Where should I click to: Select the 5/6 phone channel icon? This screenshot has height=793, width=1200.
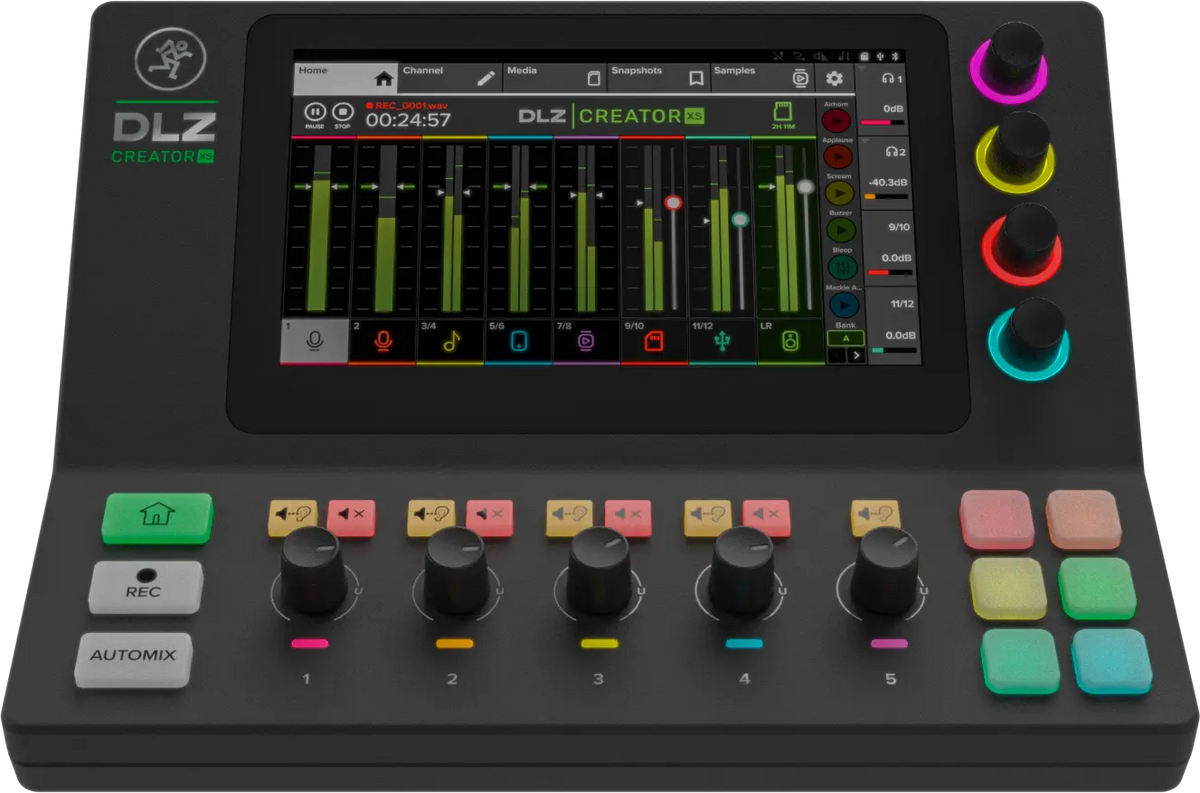[519, 341]
